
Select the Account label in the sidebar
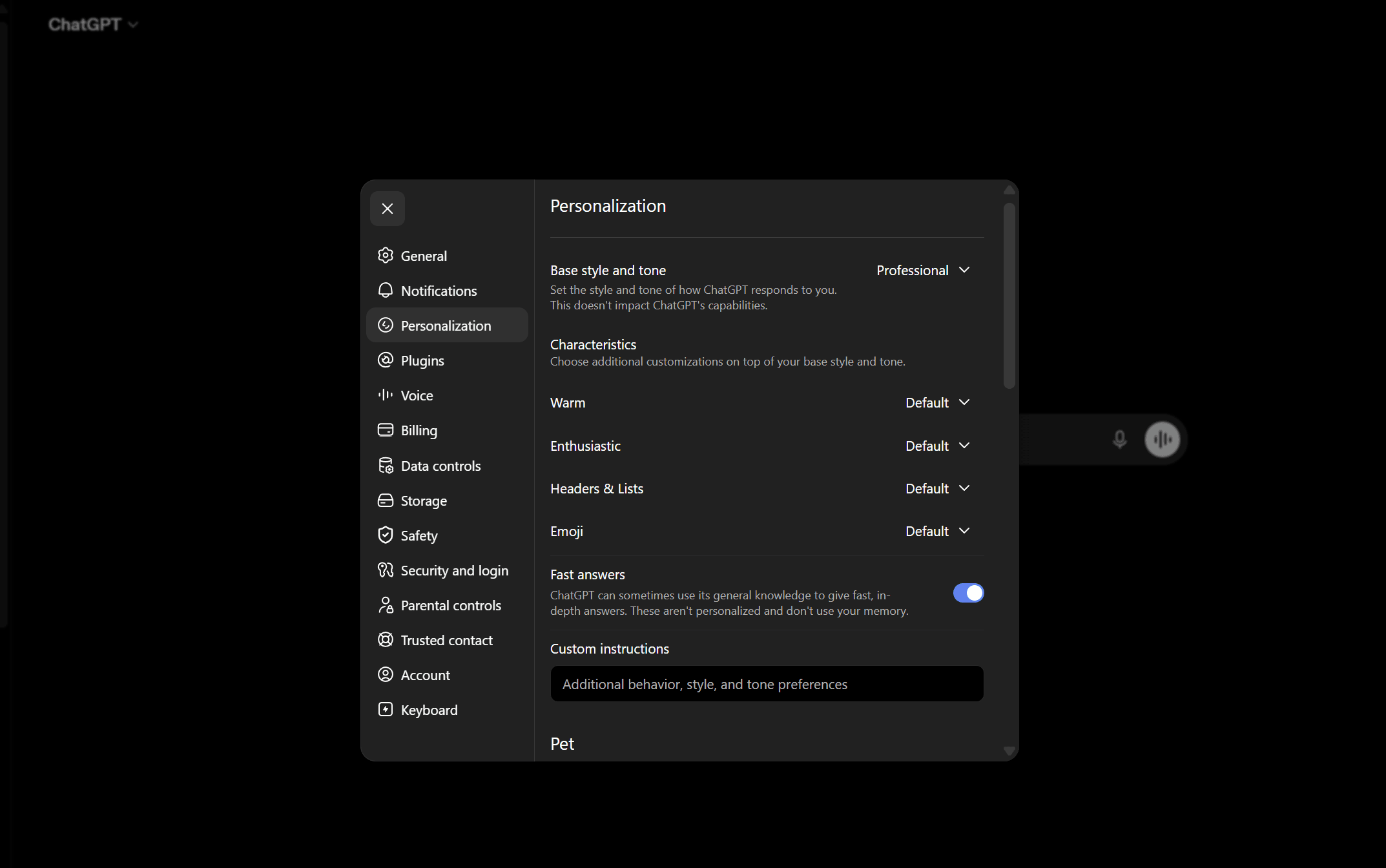pos(426,675)
